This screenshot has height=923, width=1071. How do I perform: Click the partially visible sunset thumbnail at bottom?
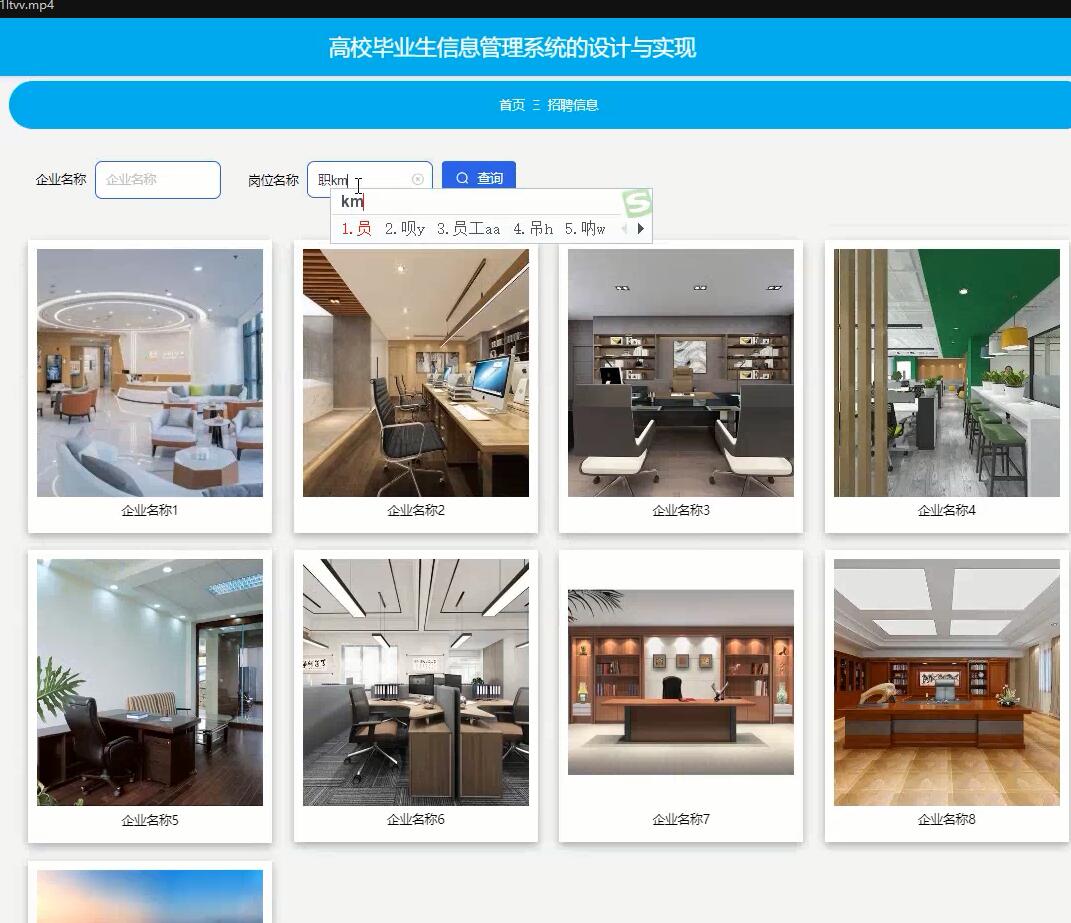pyautogui.click(x=149, y=896)
